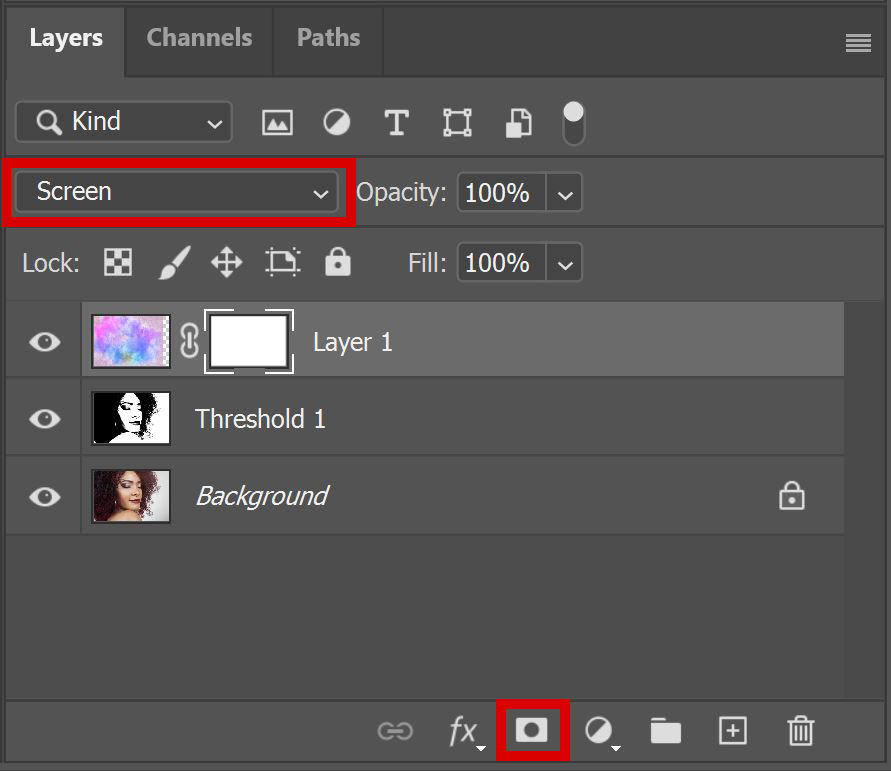Expand the Fill slider arrow

click(564, 263)
